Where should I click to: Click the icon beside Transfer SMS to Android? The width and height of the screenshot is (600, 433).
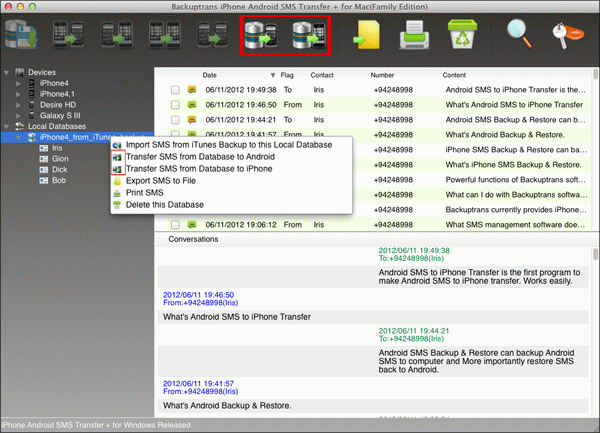tap(117, 157)
